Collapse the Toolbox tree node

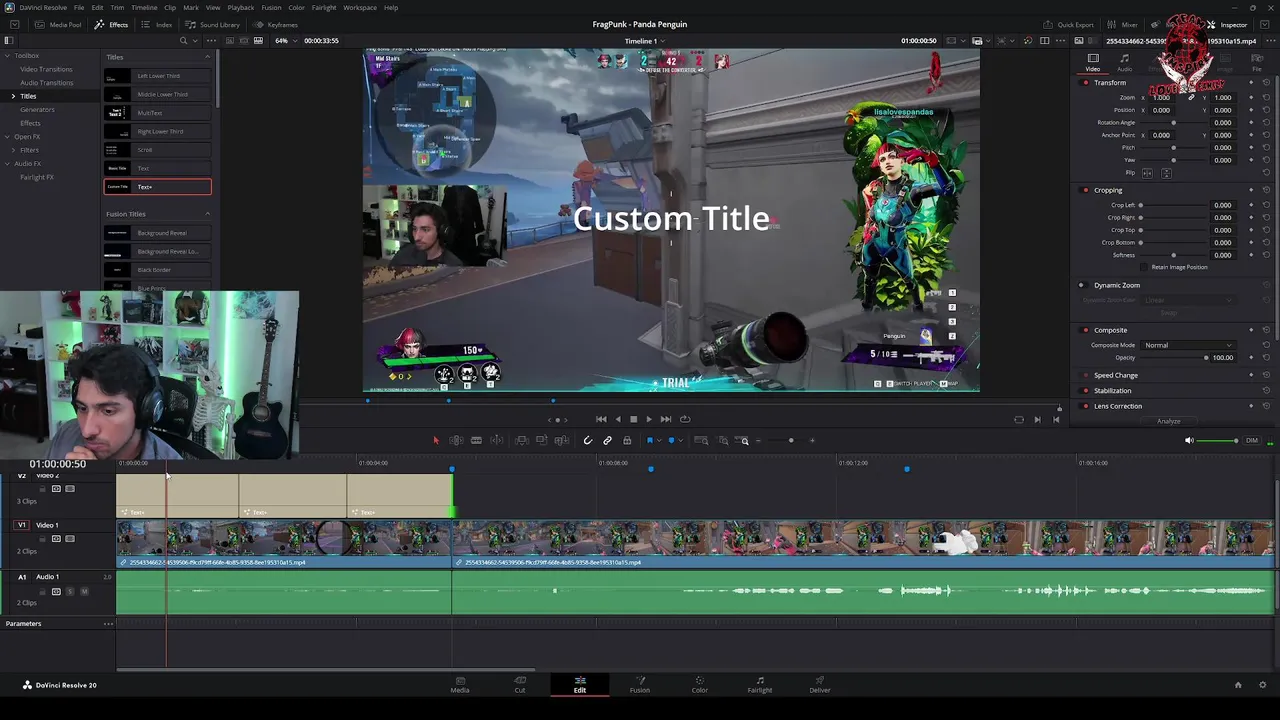click(8, 56)
